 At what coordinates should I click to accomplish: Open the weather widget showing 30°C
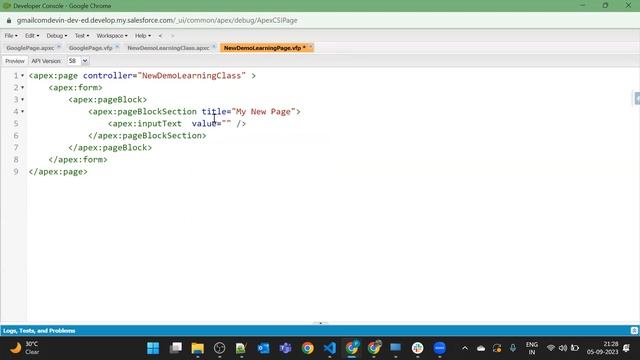[x=24, y=348]
